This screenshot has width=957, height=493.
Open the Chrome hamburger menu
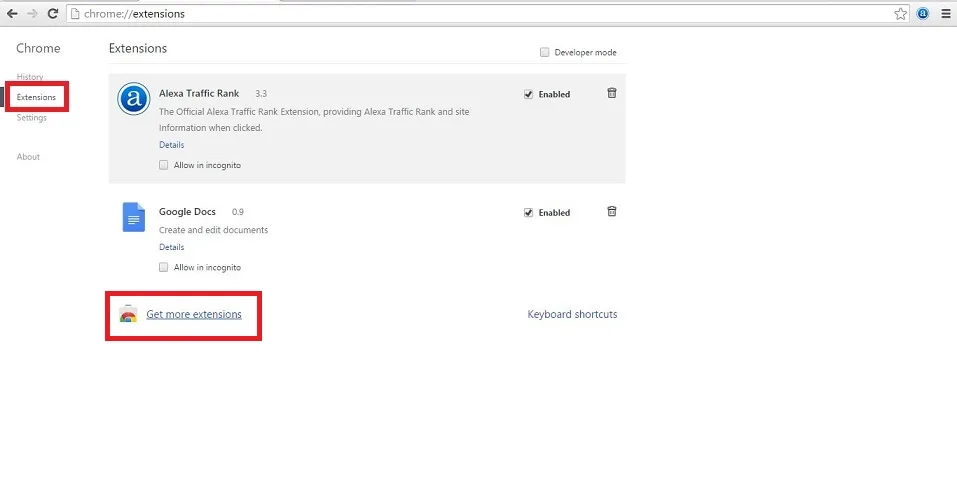click(945, 13)
